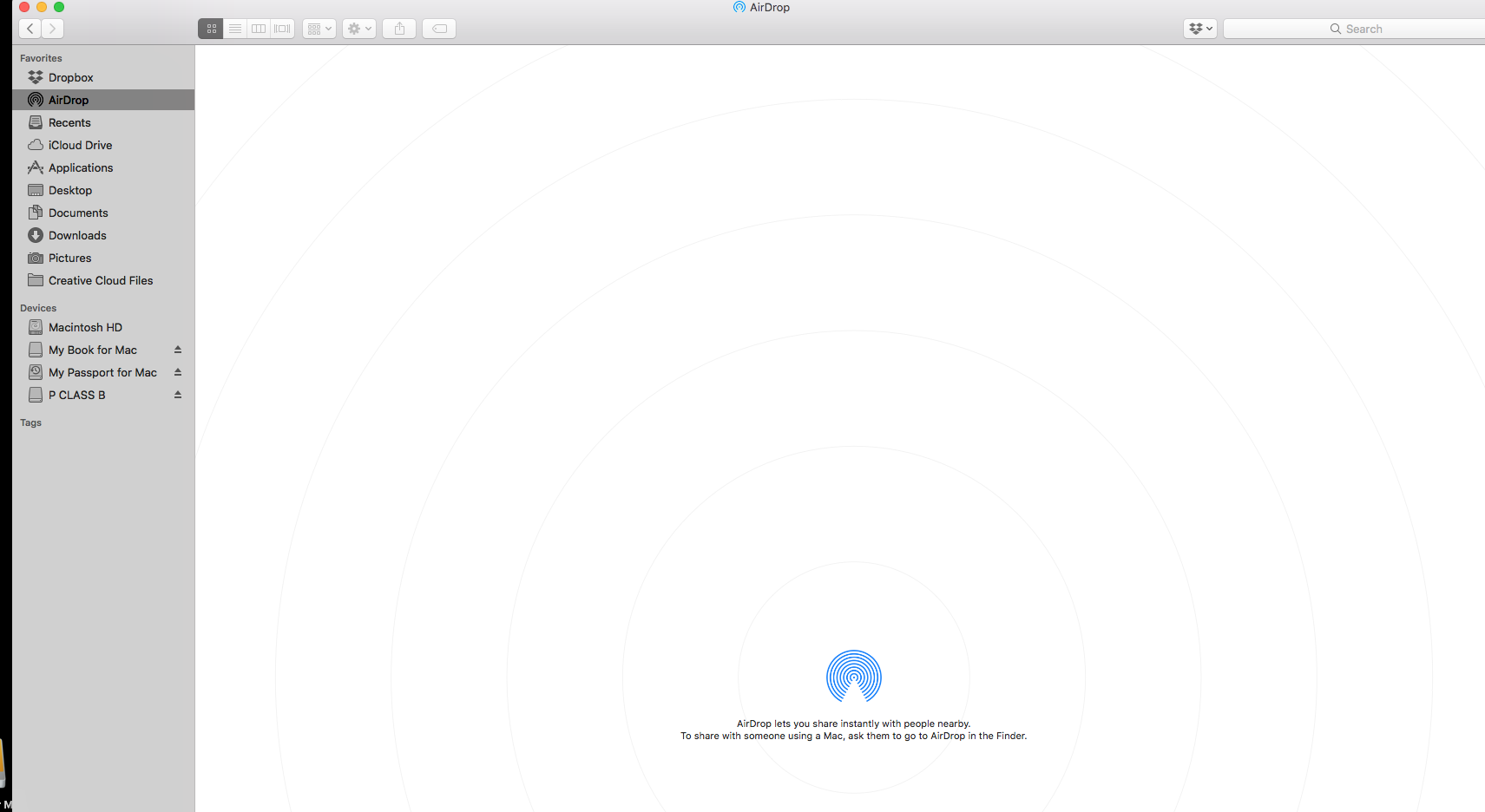Click the green zoom window button

[x=59, y=7]
